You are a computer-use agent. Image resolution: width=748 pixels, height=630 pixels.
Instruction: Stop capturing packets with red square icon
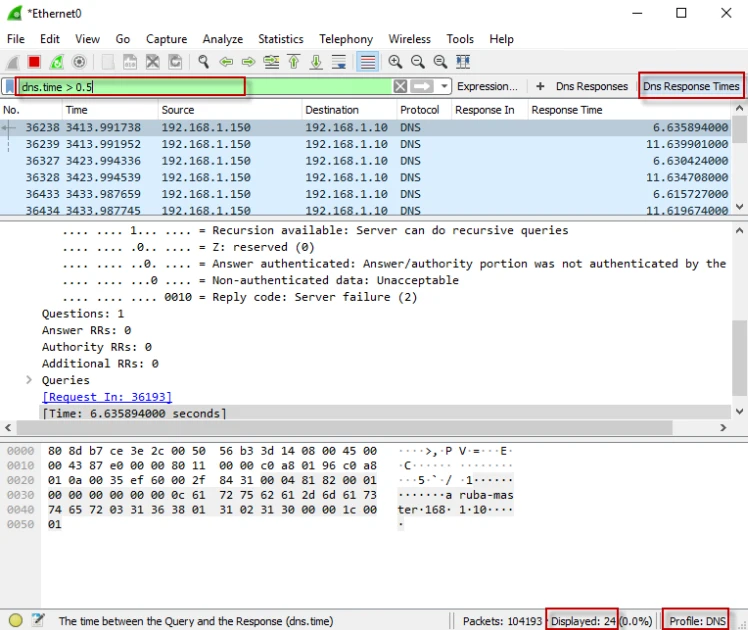click(x=34, y=62)
